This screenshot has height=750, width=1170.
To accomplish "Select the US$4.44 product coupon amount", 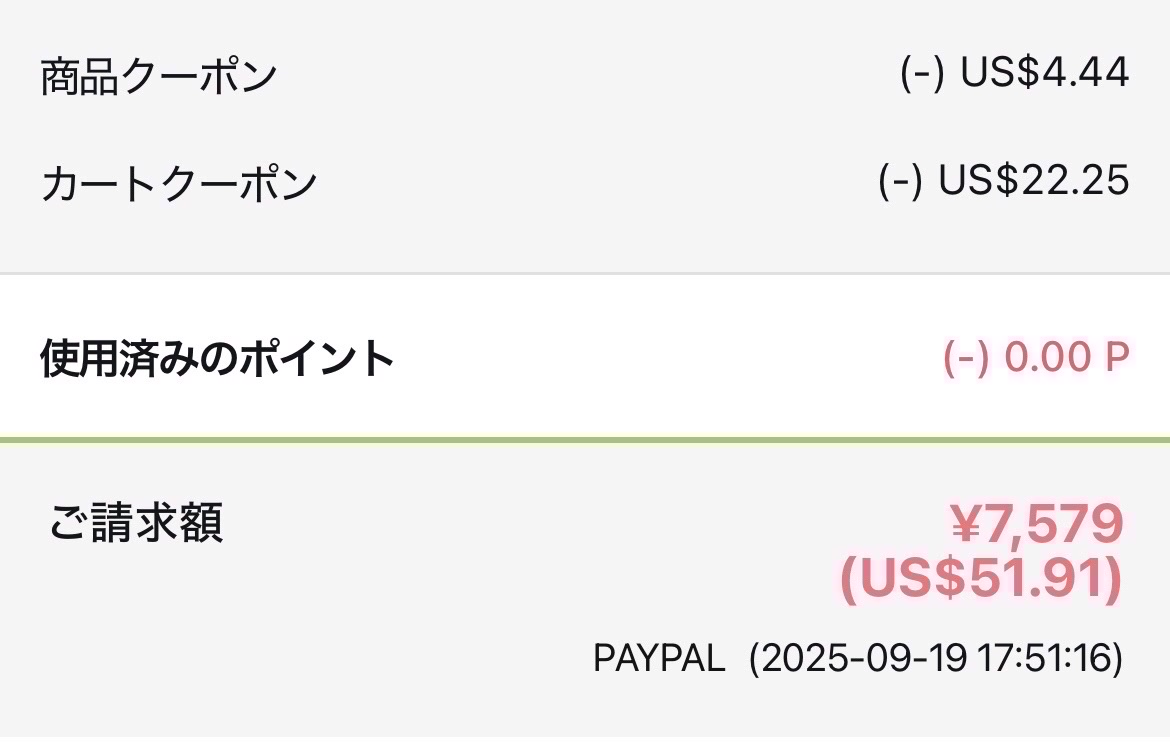I will [1045, 73].
